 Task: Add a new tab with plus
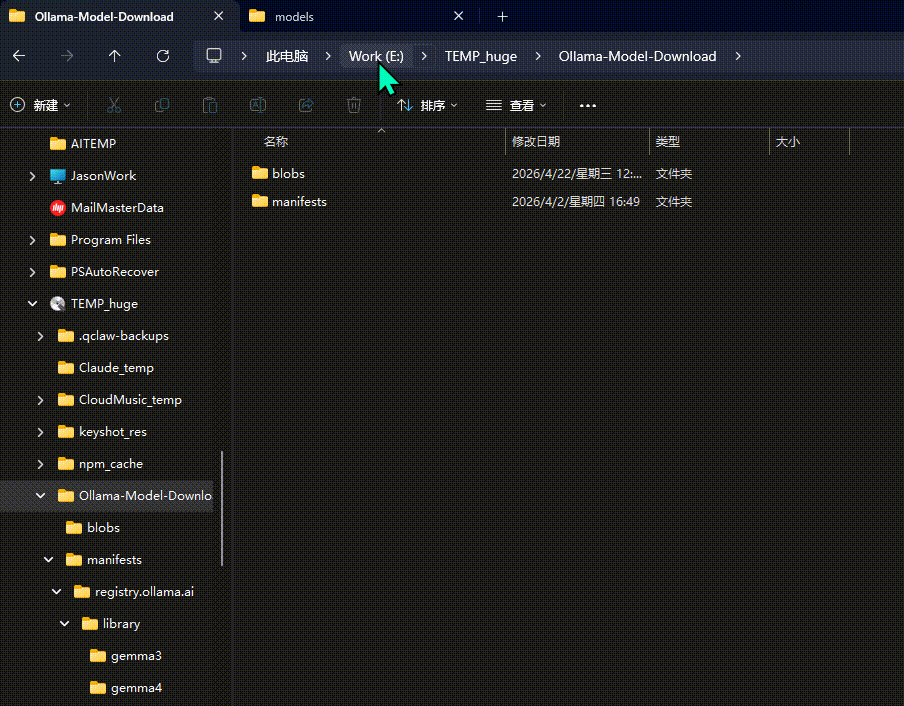click(x=502, y=17)
